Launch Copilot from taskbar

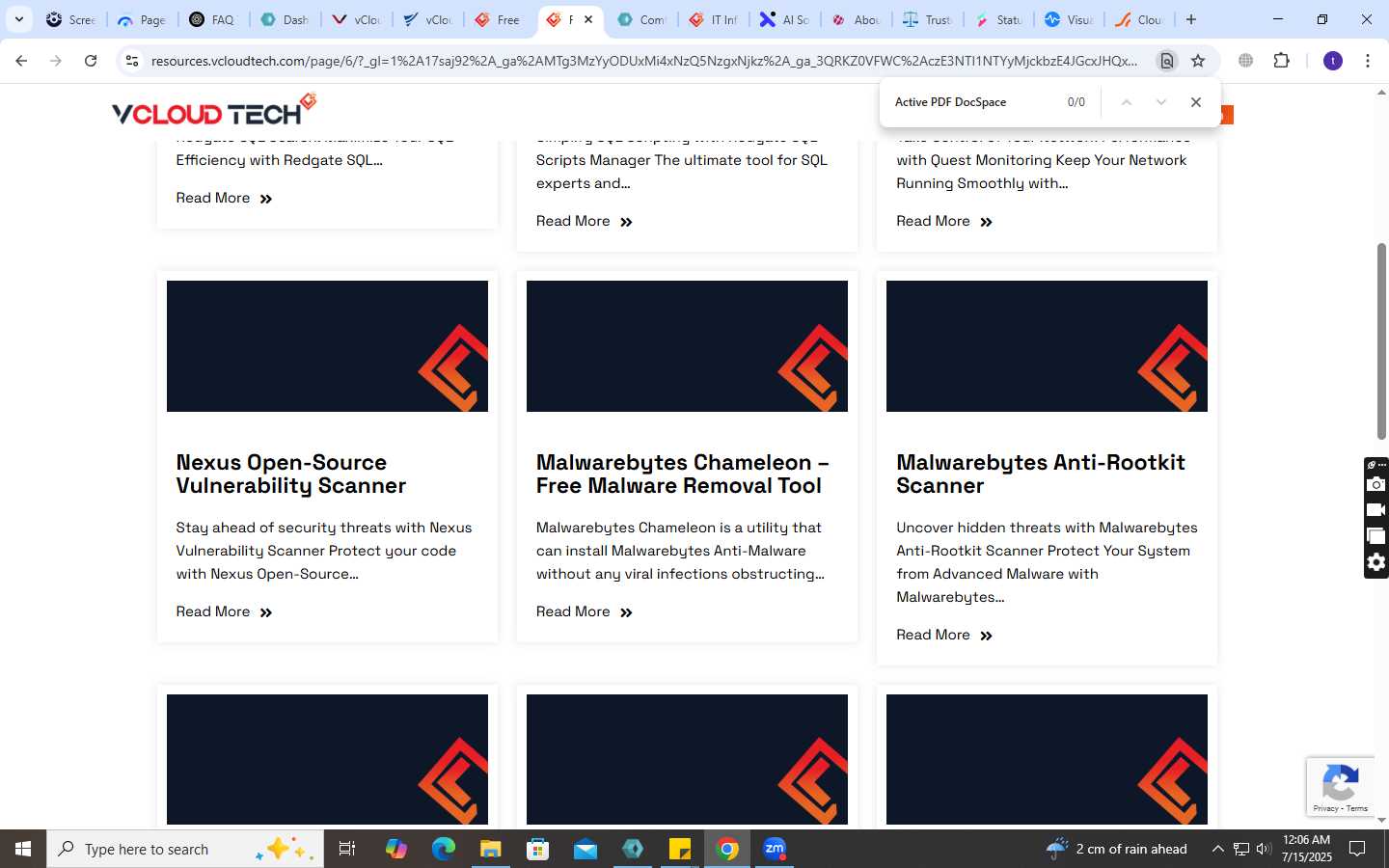click(395, 849)
